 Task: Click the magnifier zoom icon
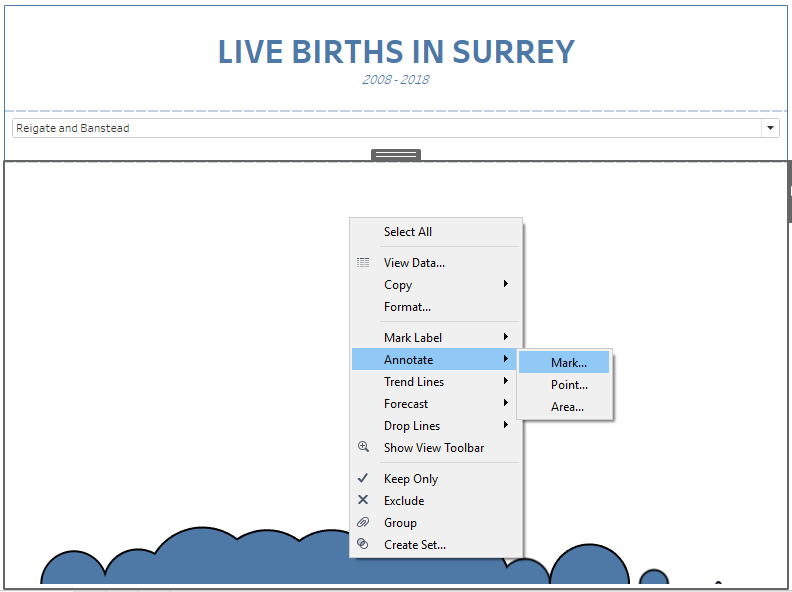coord(363,447)
